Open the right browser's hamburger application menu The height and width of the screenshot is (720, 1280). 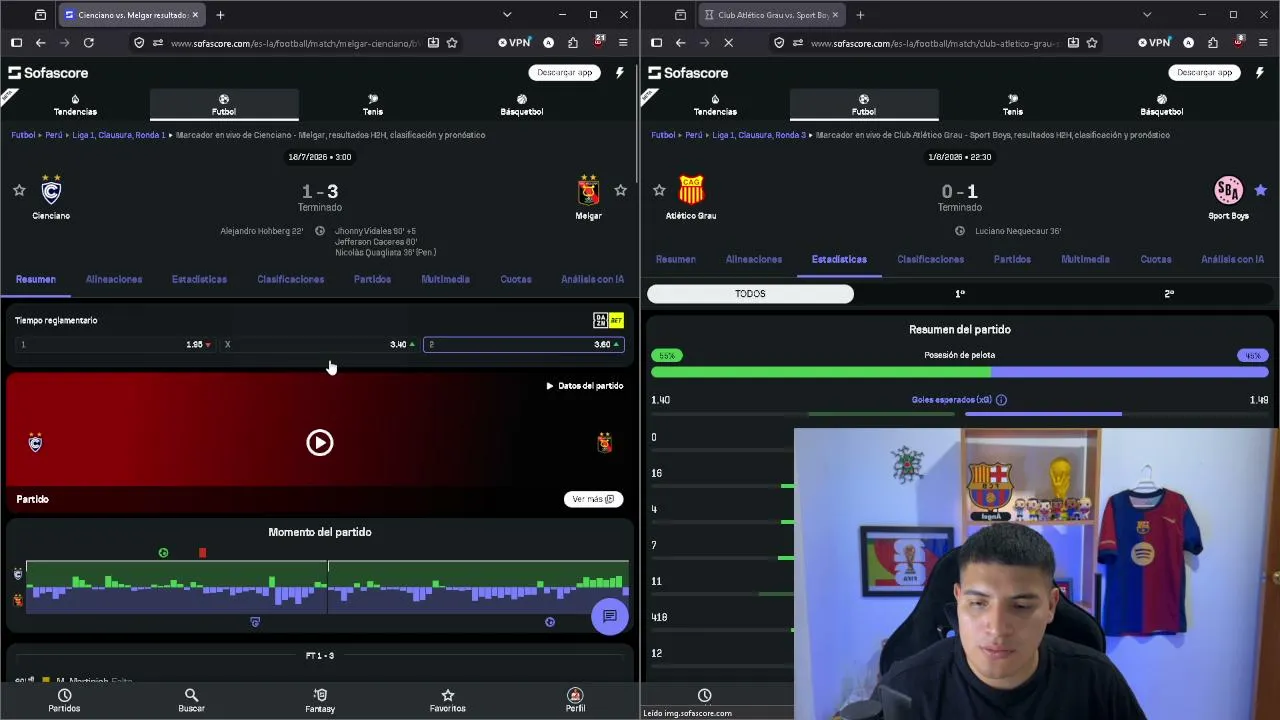click(x=1263, y=43)
